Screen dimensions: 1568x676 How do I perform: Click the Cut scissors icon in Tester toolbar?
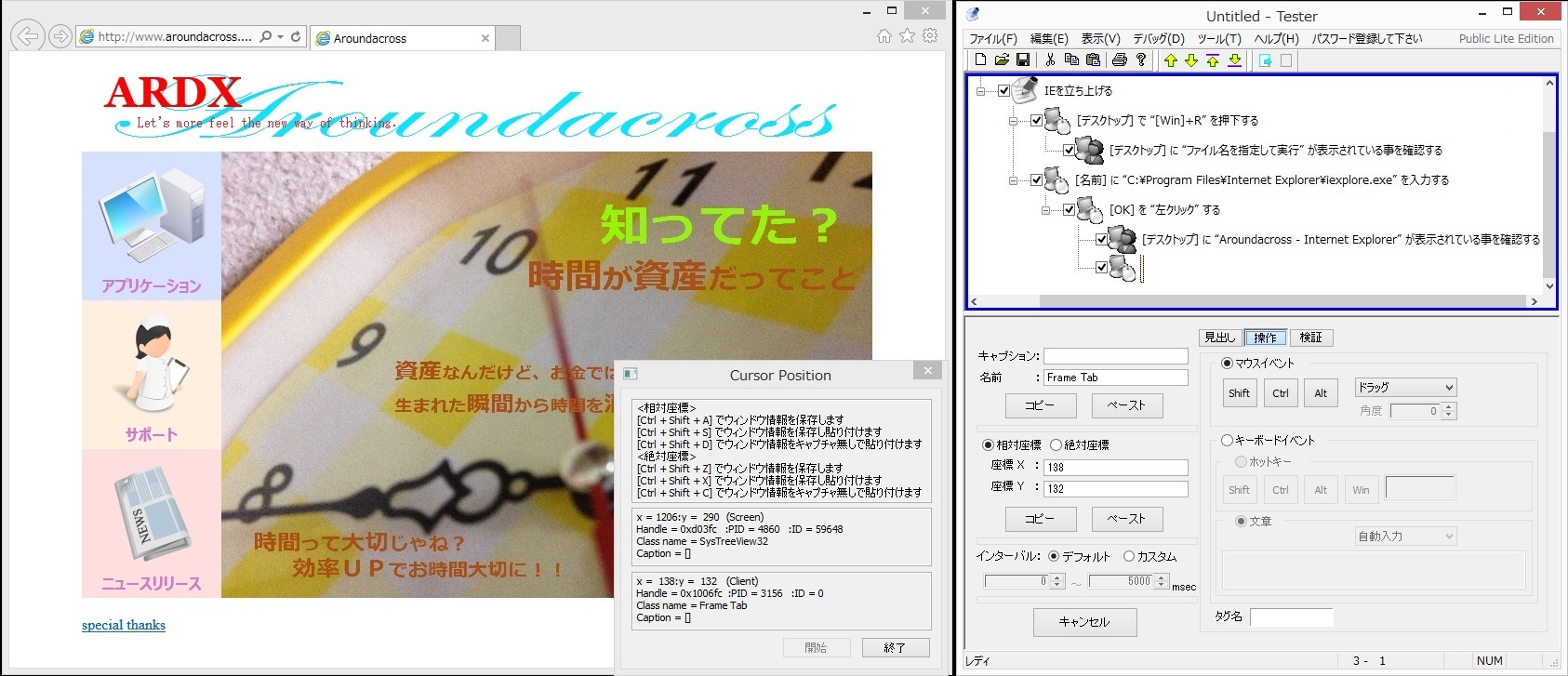(x=1050, y=60)
